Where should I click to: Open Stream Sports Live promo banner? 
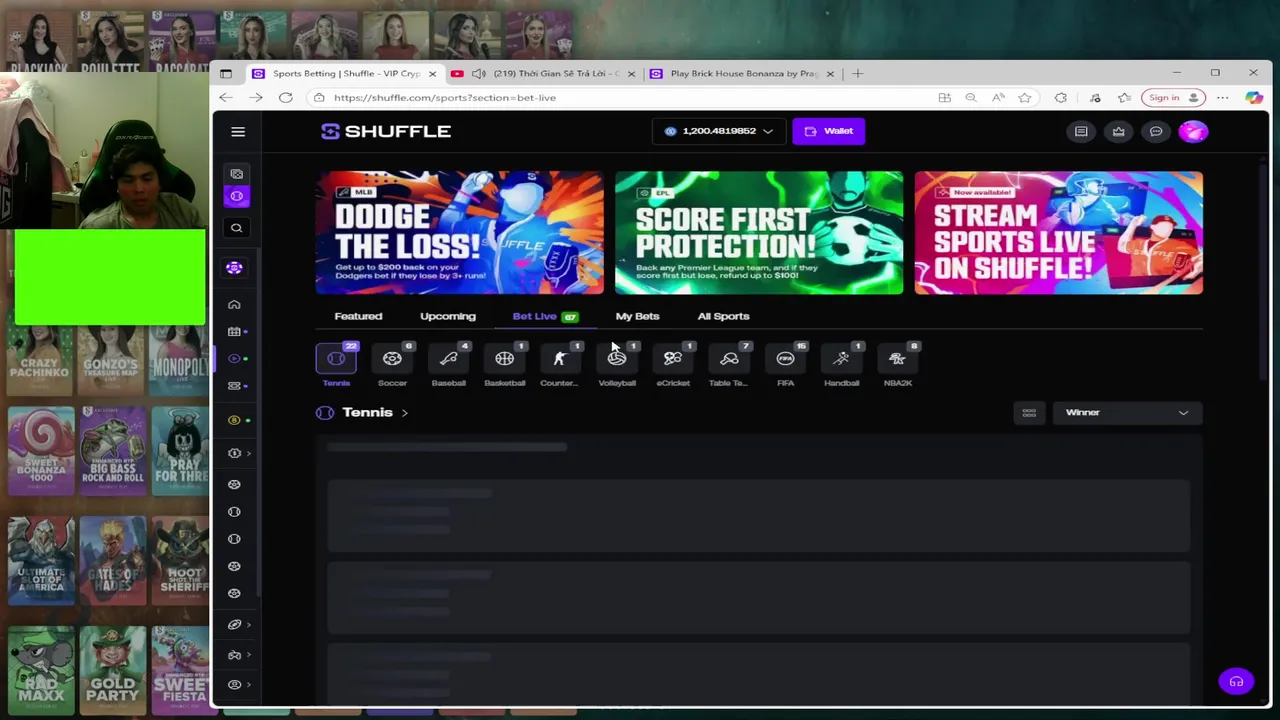(x=1058, y=232)
